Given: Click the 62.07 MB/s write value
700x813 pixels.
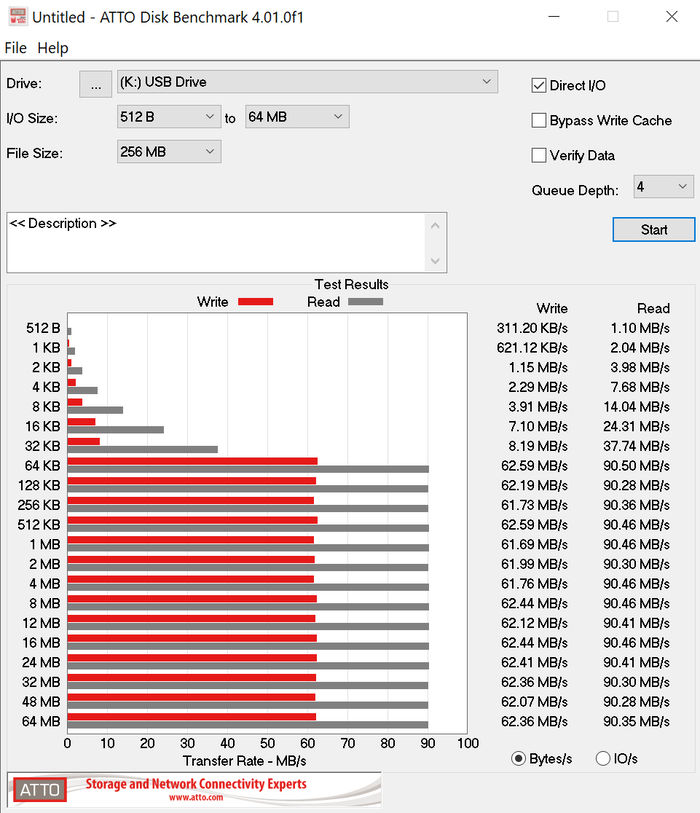Looking at the screenshot, I should coord(534,702).
